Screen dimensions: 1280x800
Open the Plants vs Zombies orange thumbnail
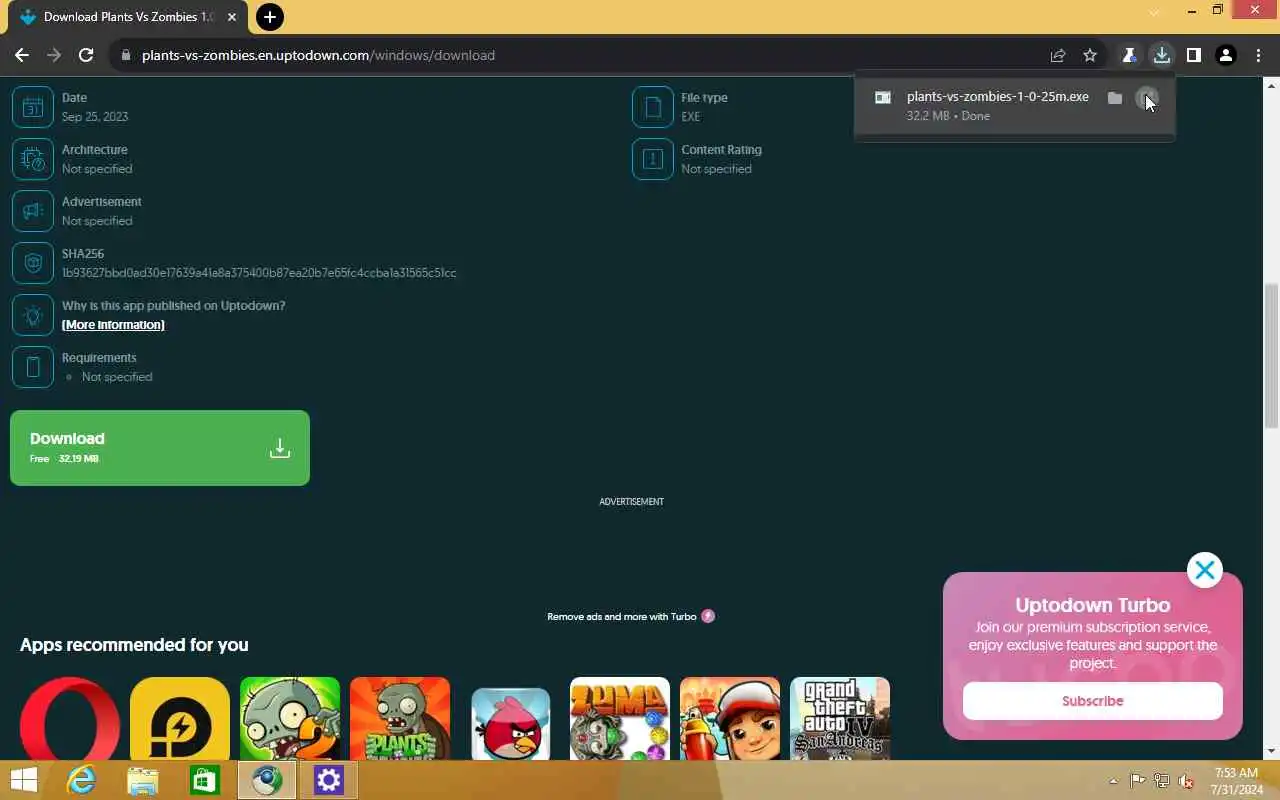(400, 719)
